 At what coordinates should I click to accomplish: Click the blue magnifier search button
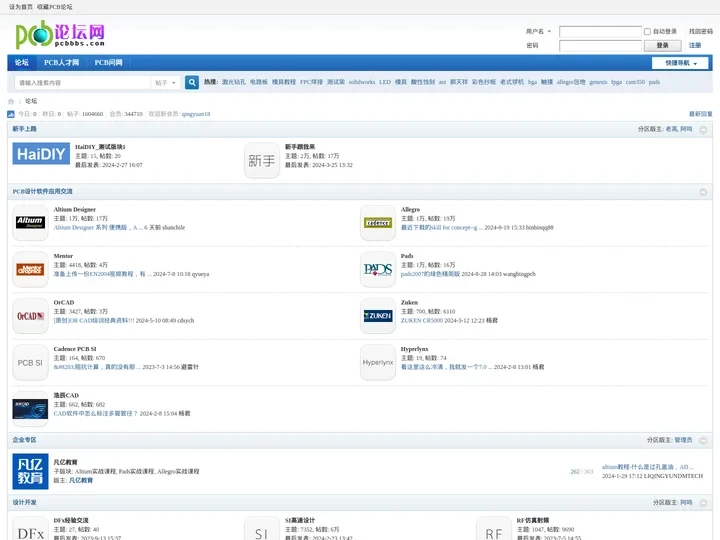[x=192, y=82]
